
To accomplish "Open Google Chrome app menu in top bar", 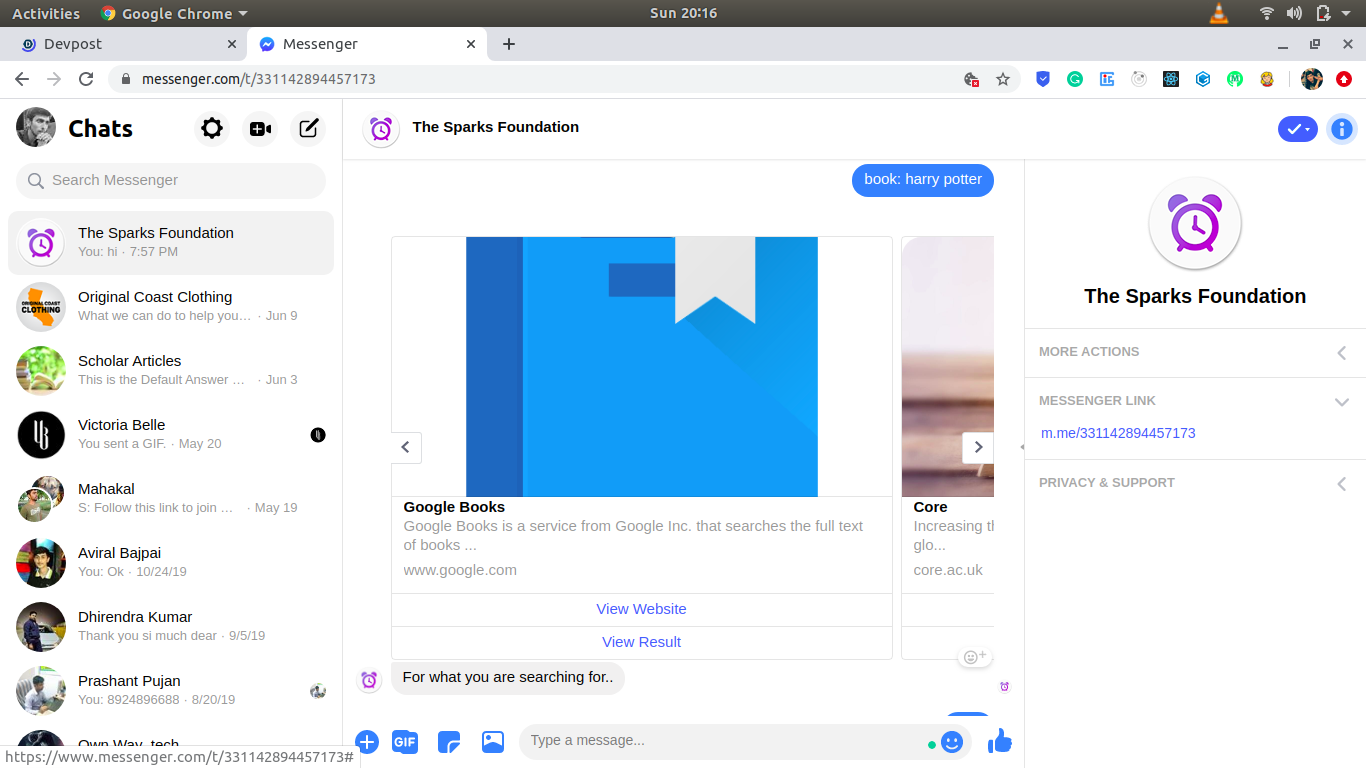I will [174, 13].
